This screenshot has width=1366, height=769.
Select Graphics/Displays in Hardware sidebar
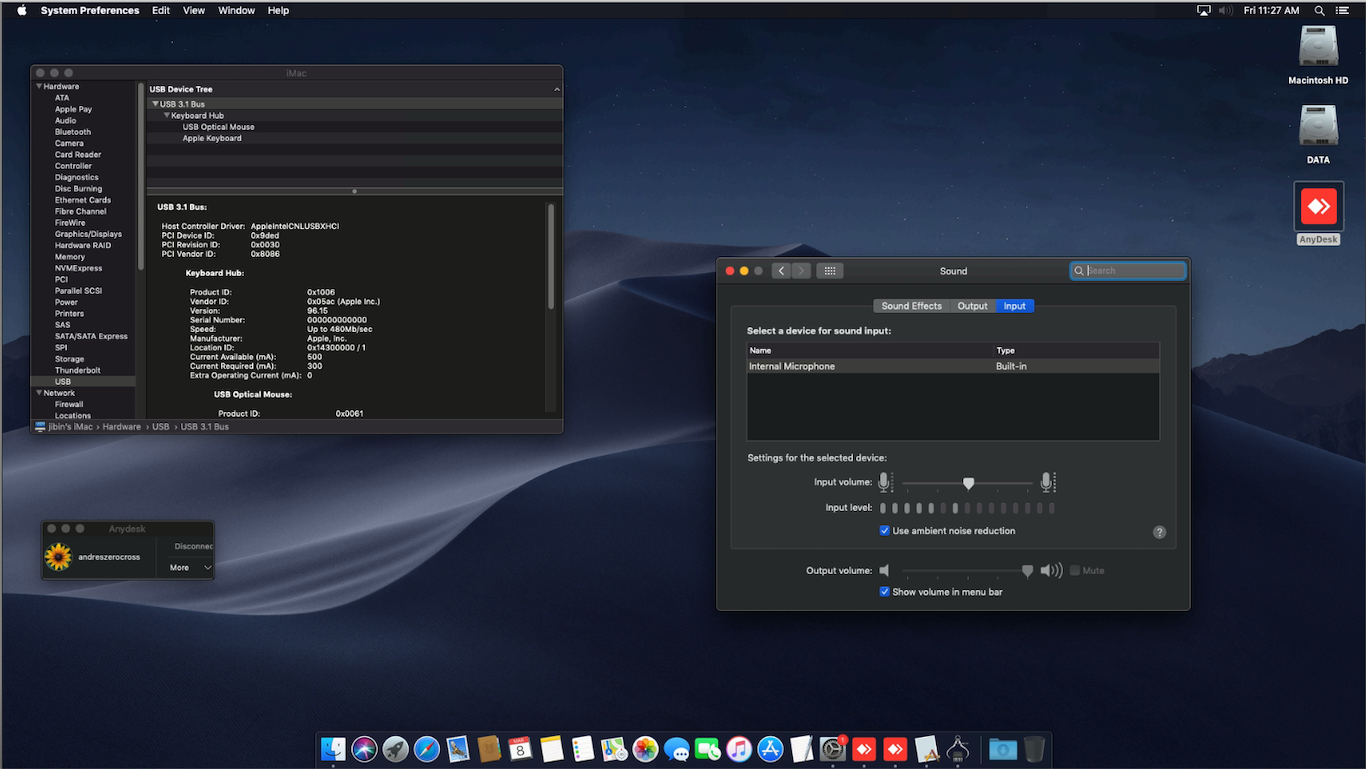pos(88,234)
